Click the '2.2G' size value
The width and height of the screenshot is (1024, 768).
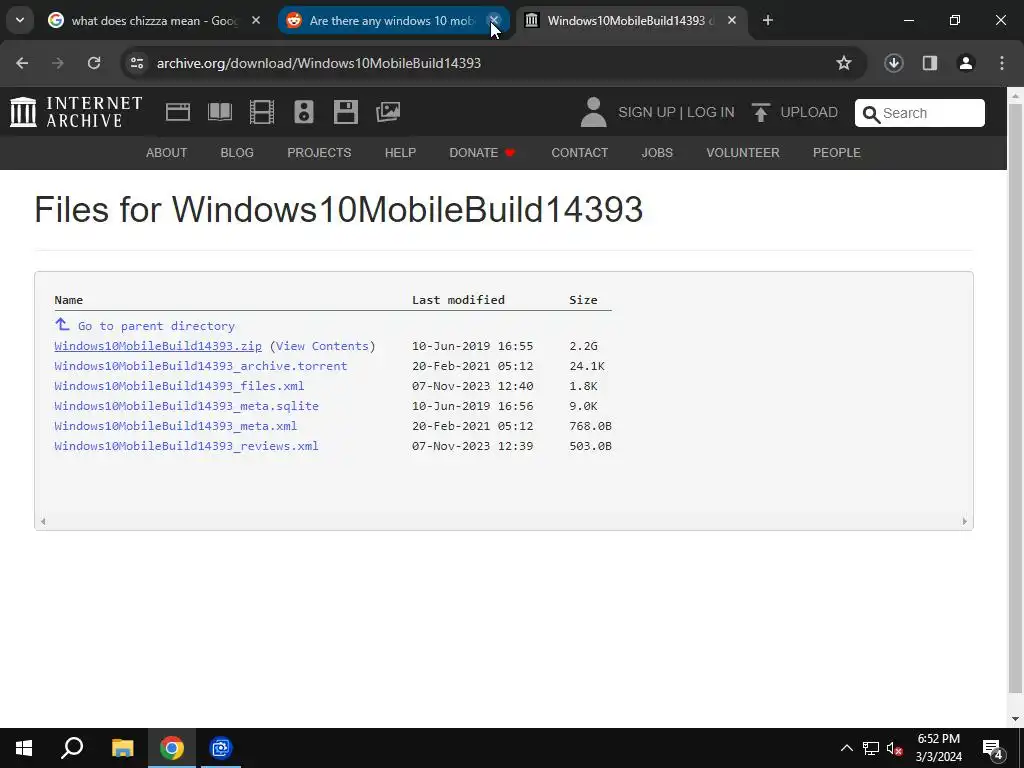(x=583, y=346)
